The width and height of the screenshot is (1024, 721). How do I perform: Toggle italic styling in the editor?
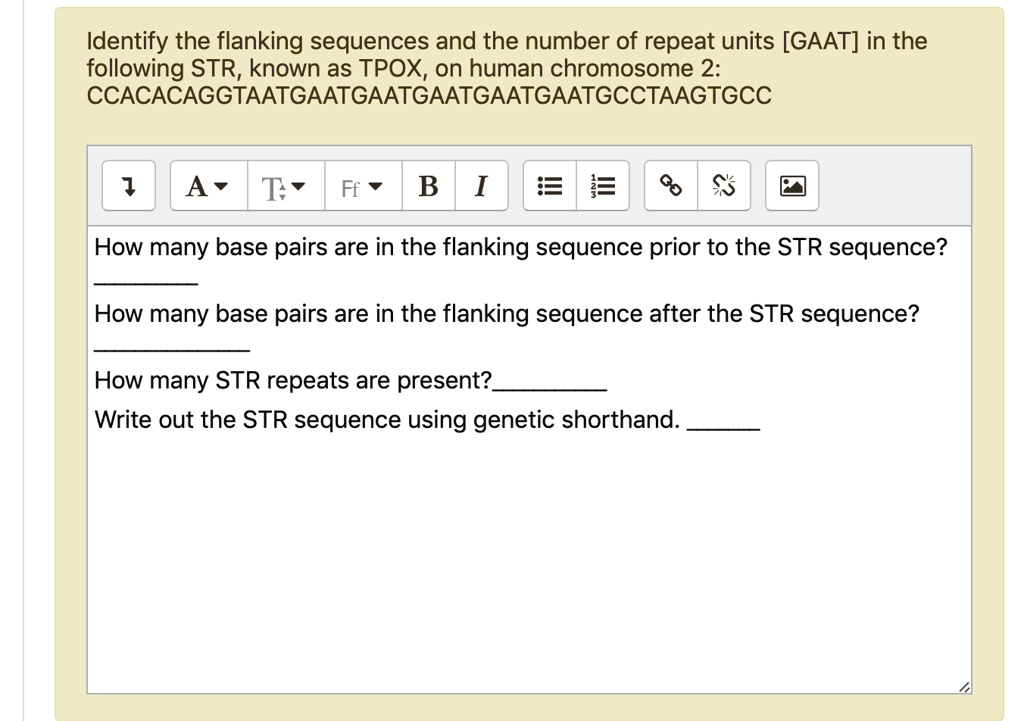(x=482, y=185)
